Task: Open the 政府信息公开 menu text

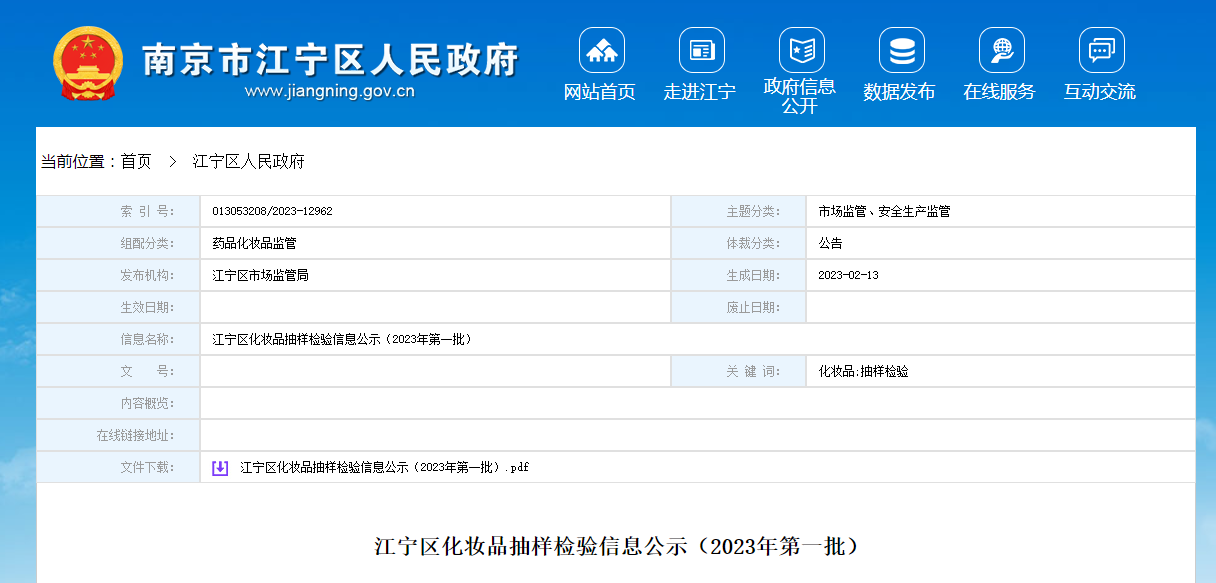Action: coord(800,96)
